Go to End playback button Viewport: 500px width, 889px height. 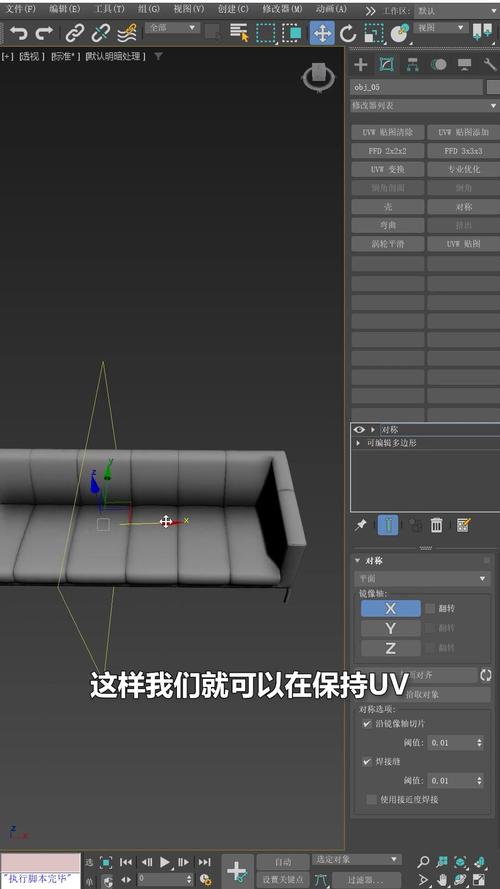(205, 862)
